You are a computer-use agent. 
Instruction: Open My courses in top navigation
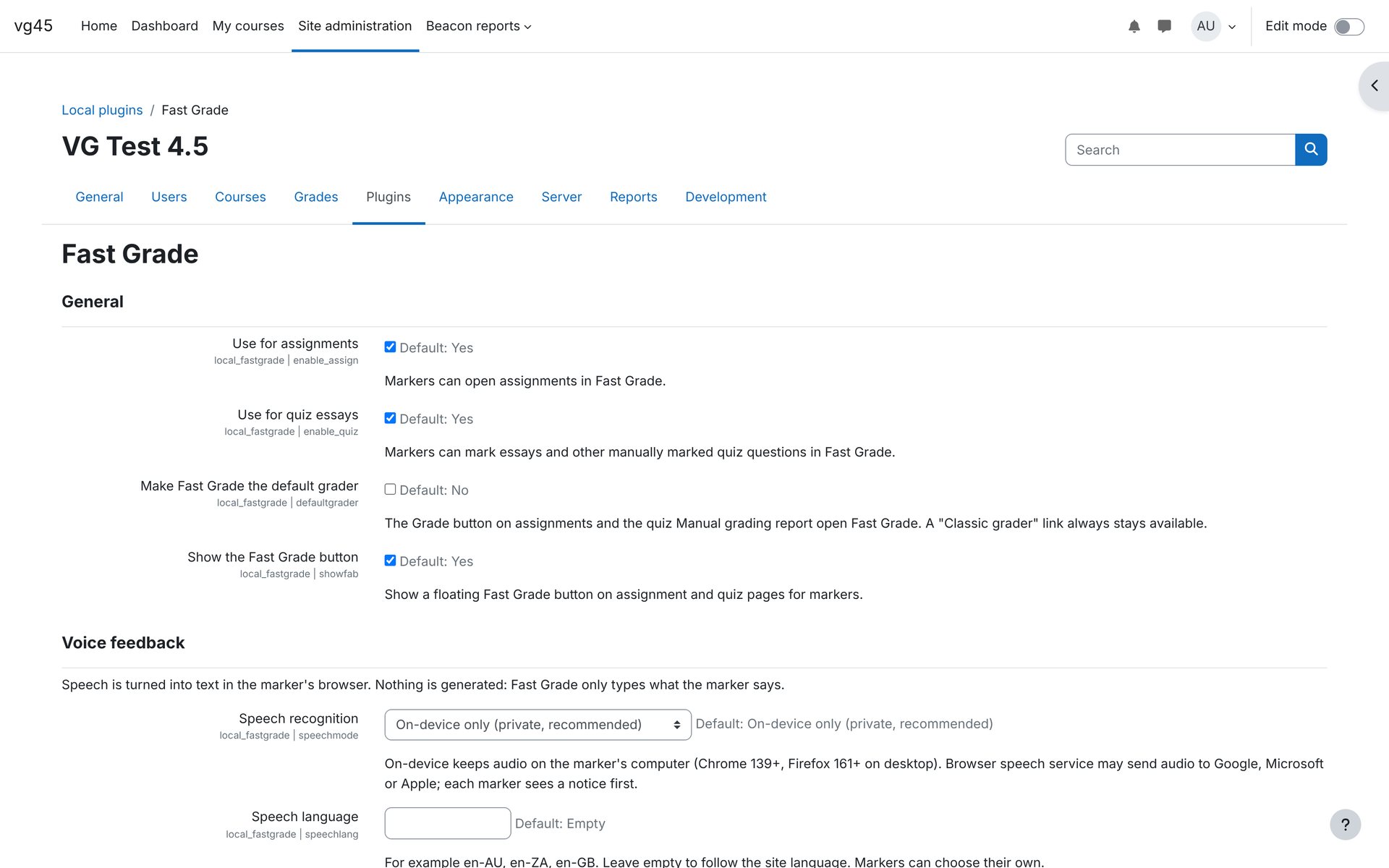pos(248,26)
